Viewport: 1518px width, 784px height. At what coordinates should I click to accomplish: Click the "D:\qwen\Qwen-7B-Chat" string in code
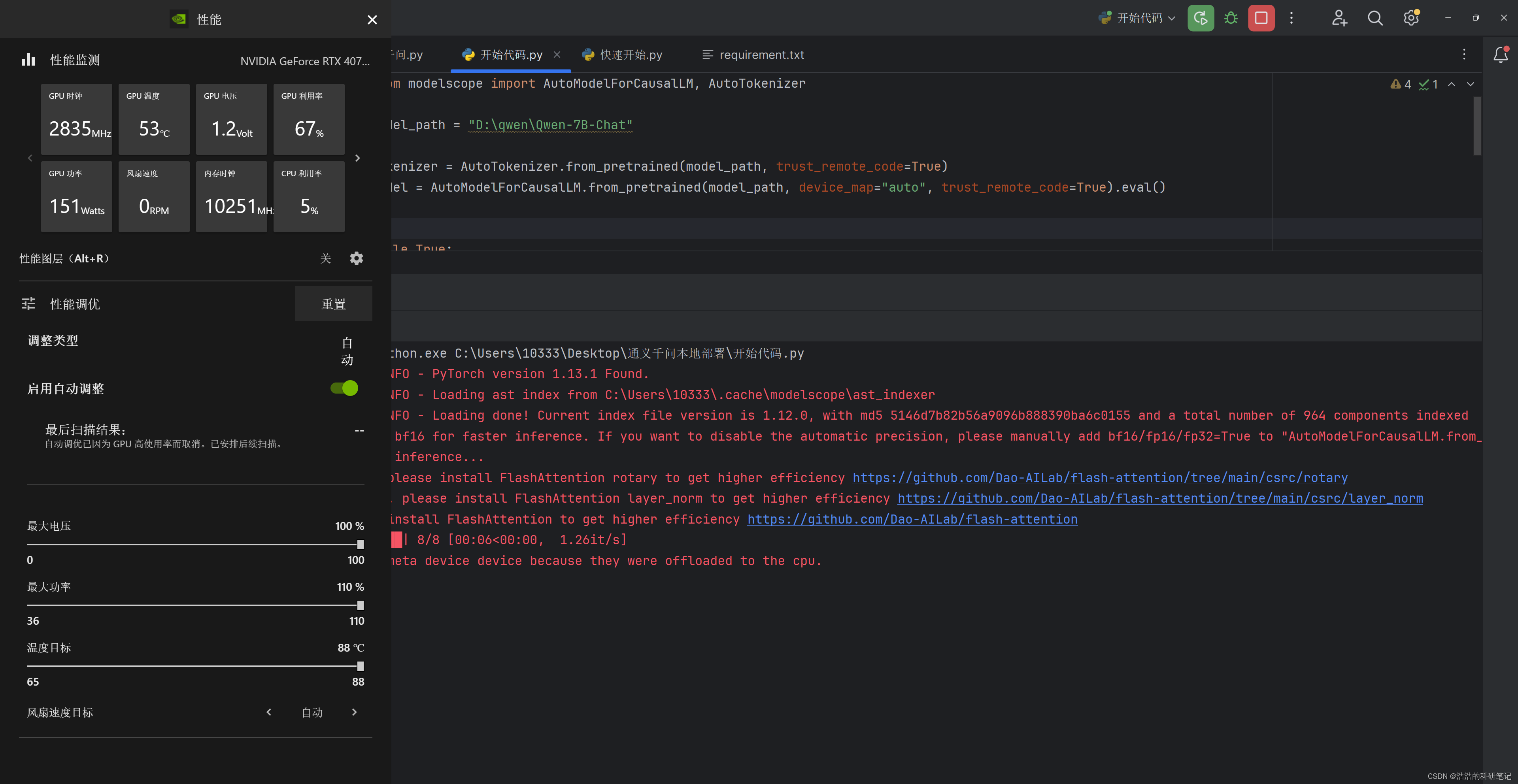pyautogui.click(x=550, y=125)
